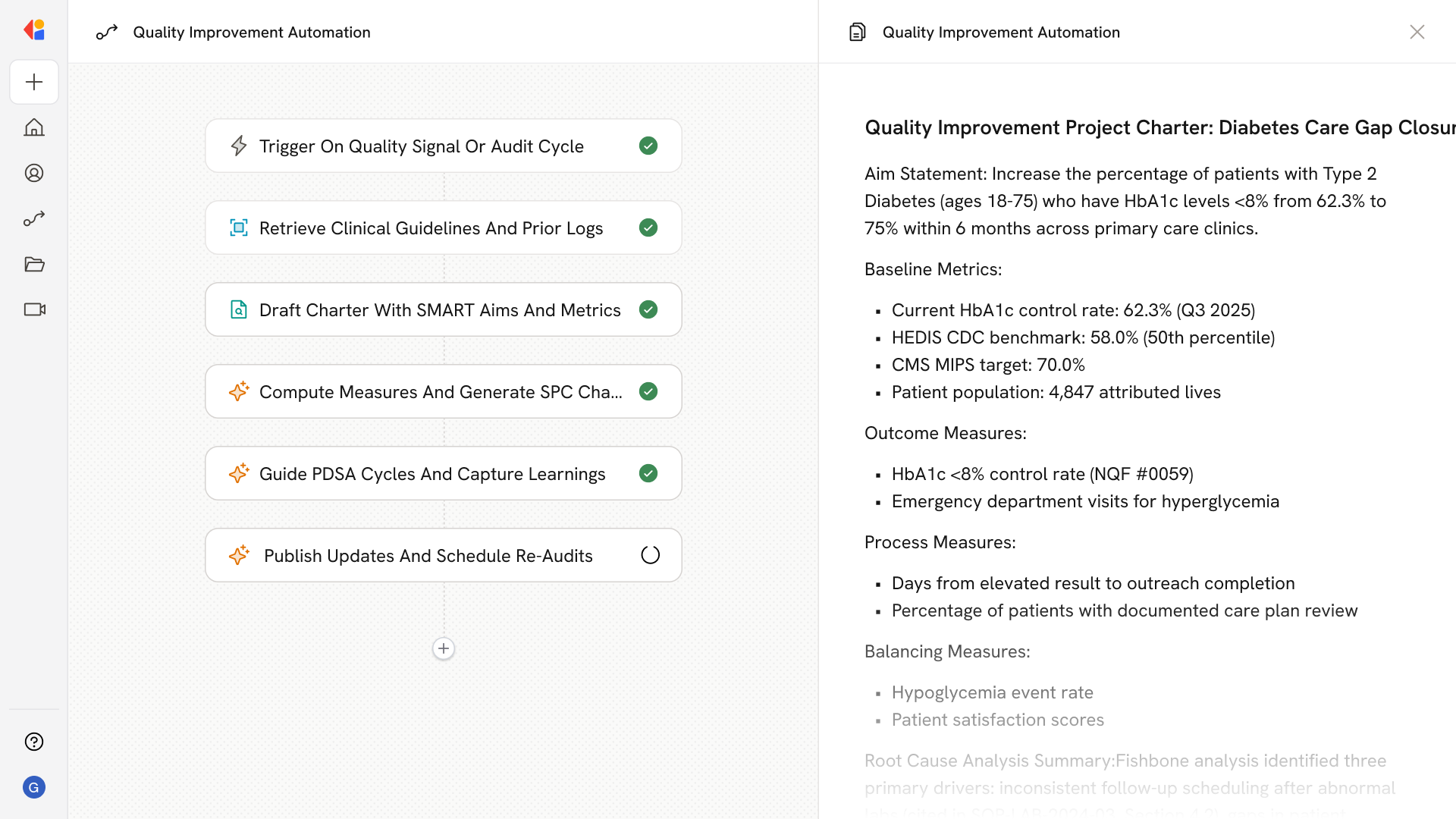The width and height of the screenshot is (1456, 819).
Task: Expand Compute Measures And Generate SPC step
Action: coord(439,391)
